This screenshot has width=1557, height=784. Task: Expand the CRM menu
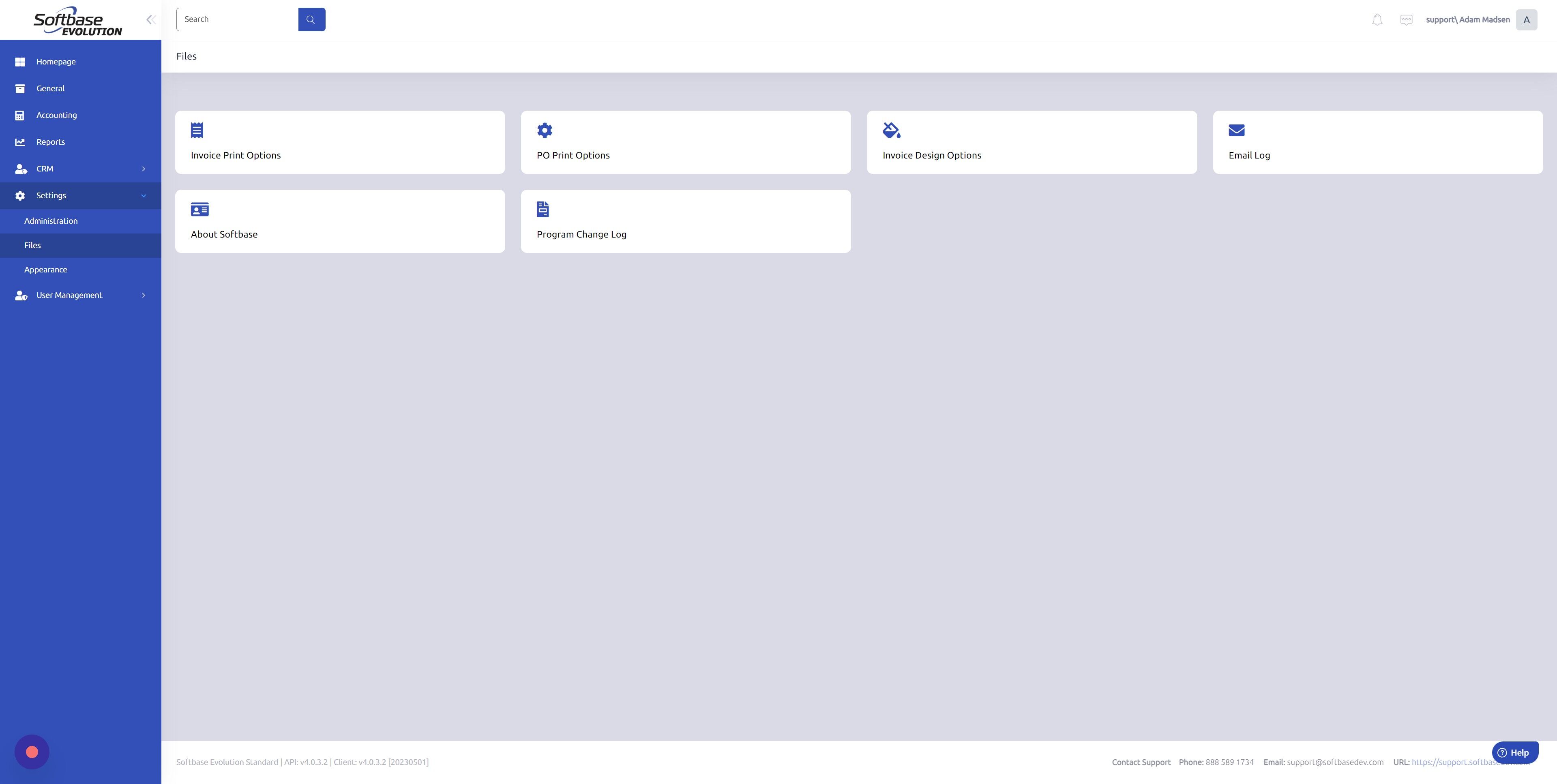point(143,169)
